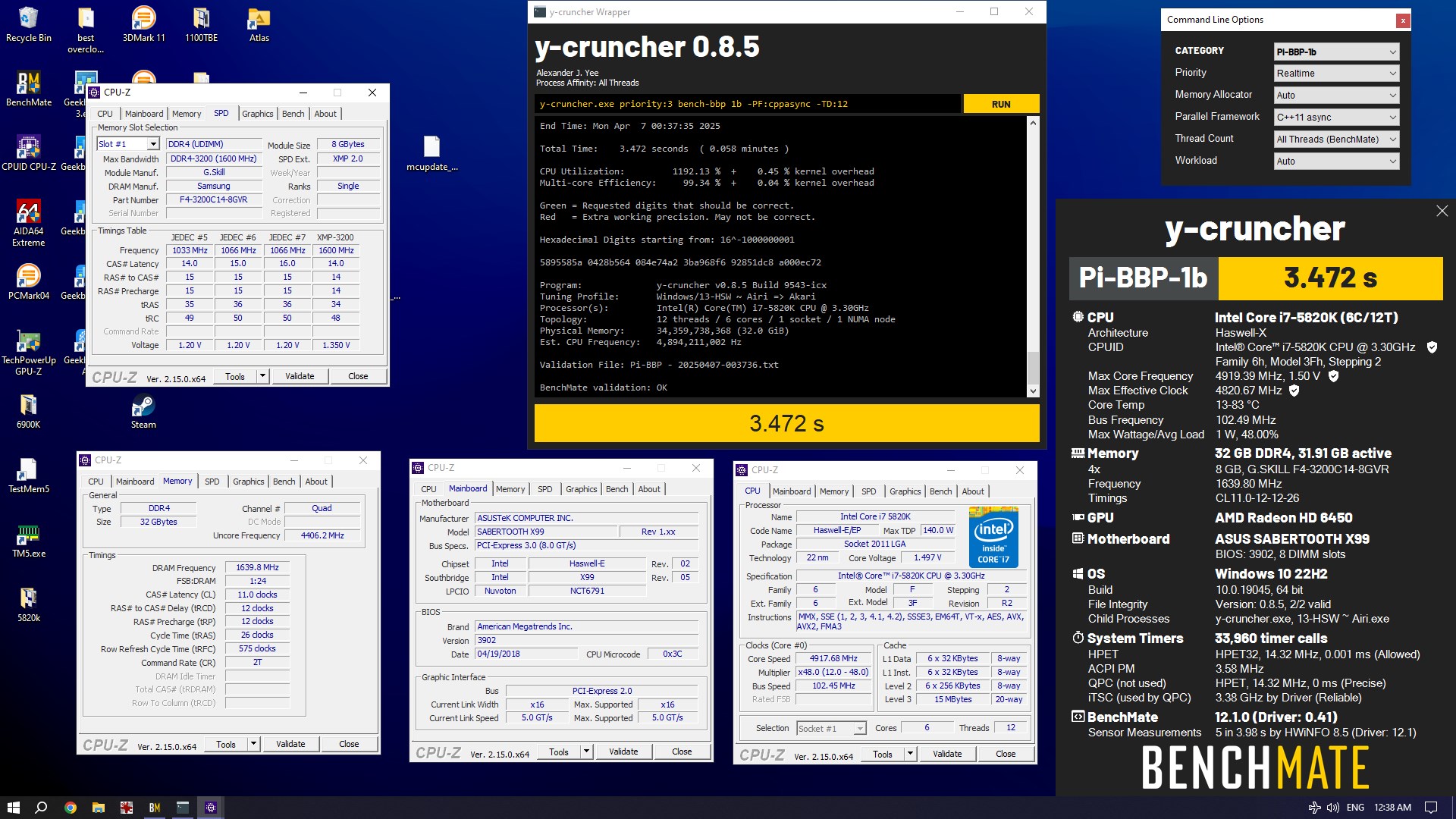Viewport: 1456px width, 819px height.
Task: Open the volume tray icon
Action: [x=1332, y=808]
